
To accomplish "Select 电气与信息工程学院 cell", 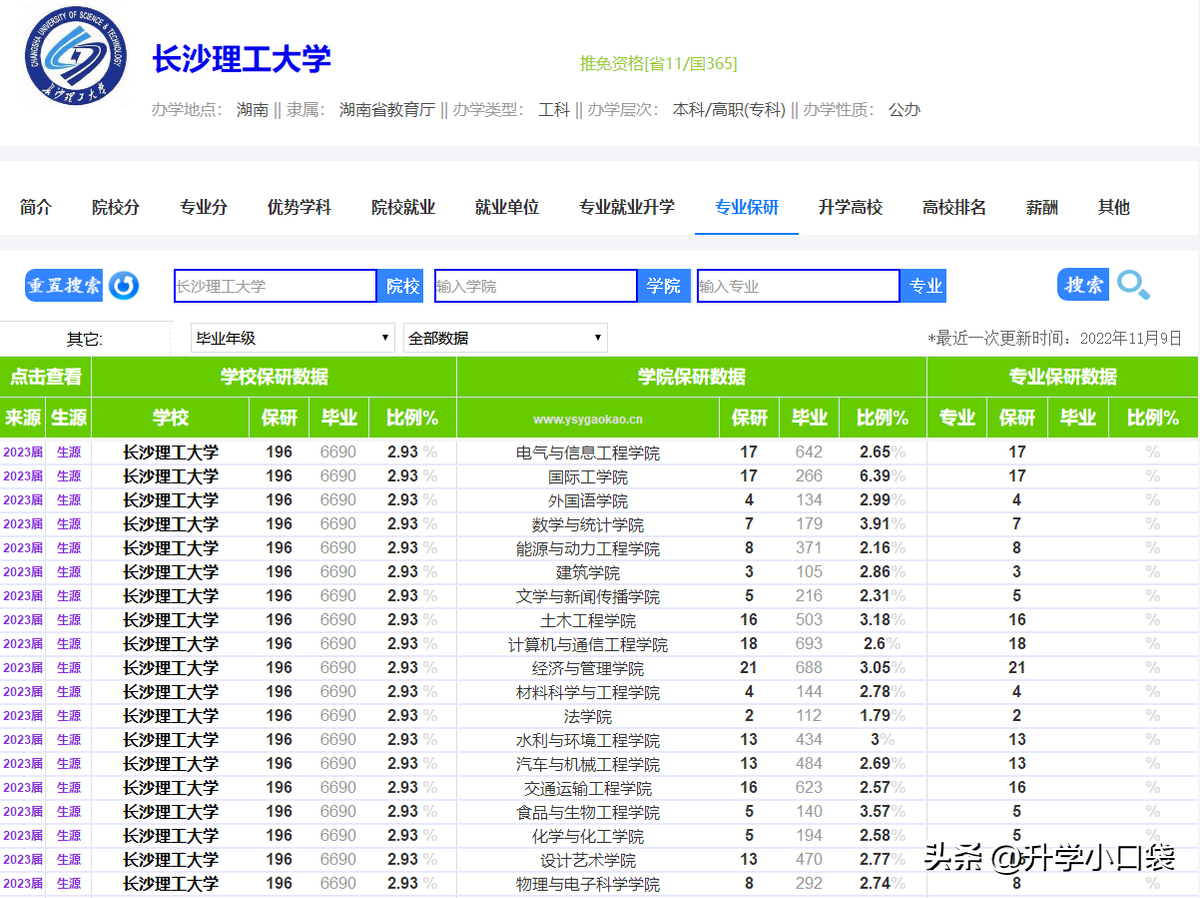I will pyautogui.click(x=588, y=453).
